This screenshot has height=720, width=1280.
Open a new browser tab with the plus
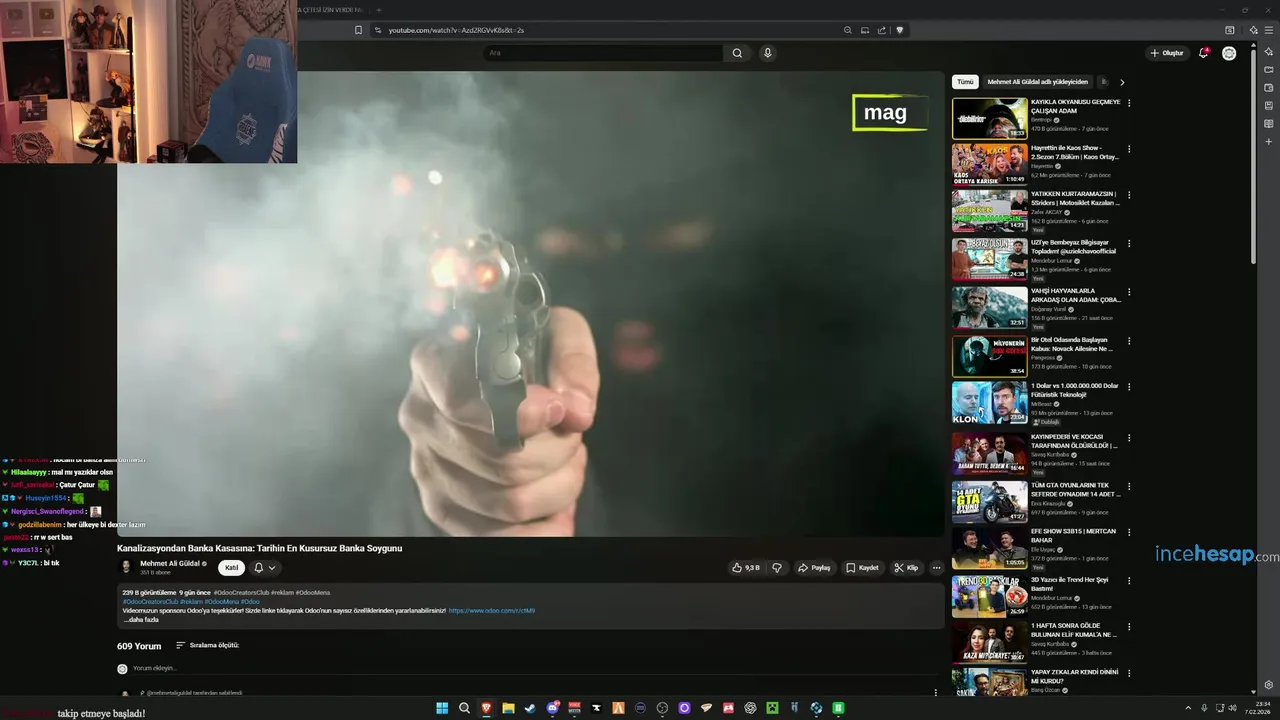click(379, 10)
